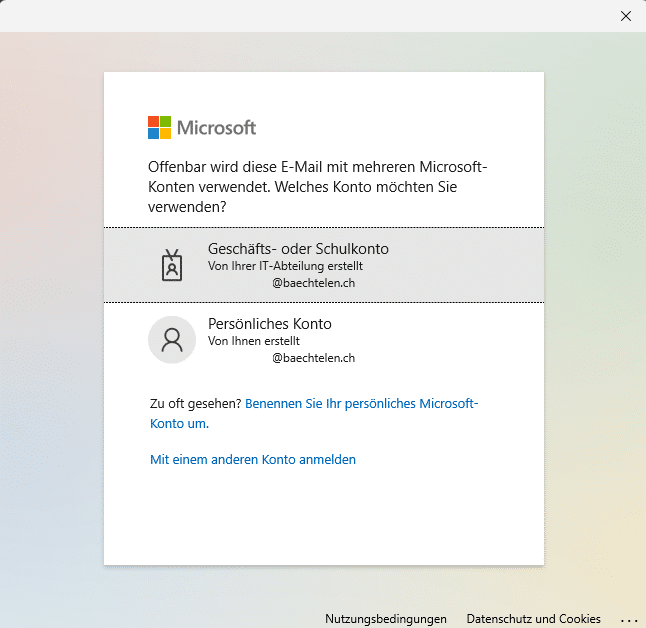Click the "Microsoft" wordmark text
The image size is (646, 628).
[x=217, y=127]
